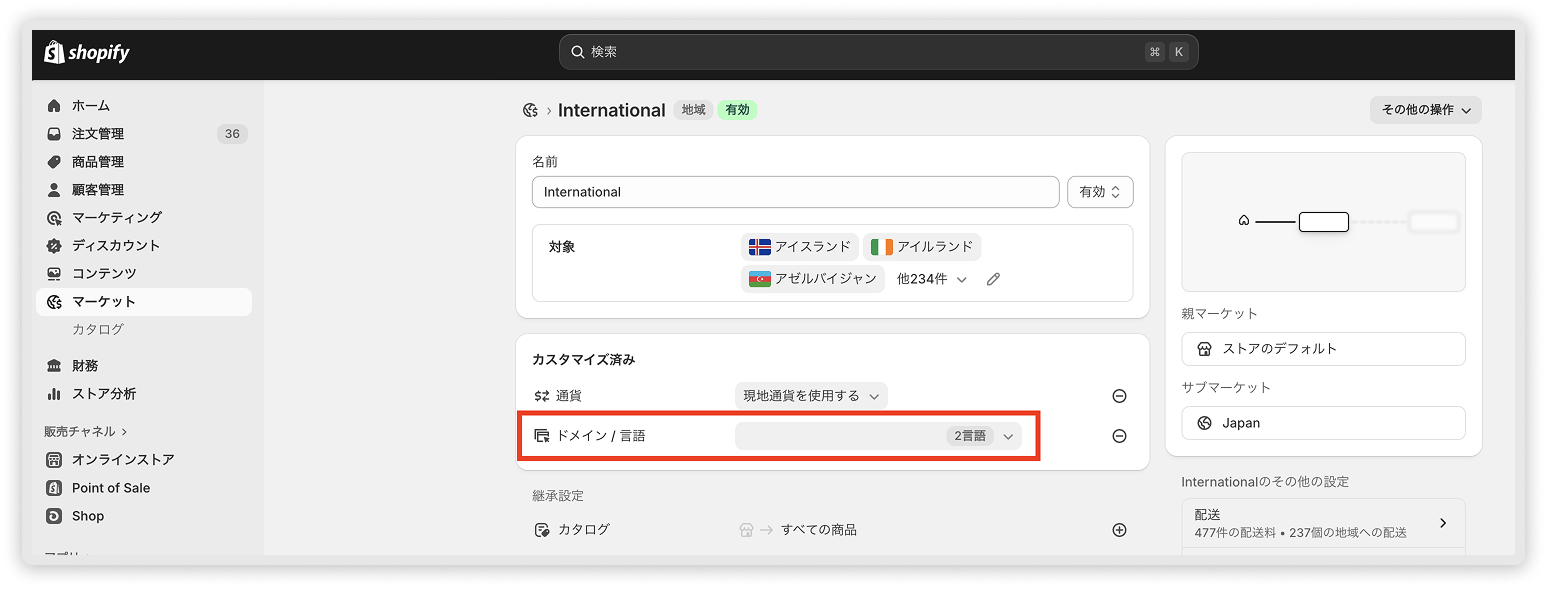Click the pencil icon to edit target regions

(x=993, y=280)
